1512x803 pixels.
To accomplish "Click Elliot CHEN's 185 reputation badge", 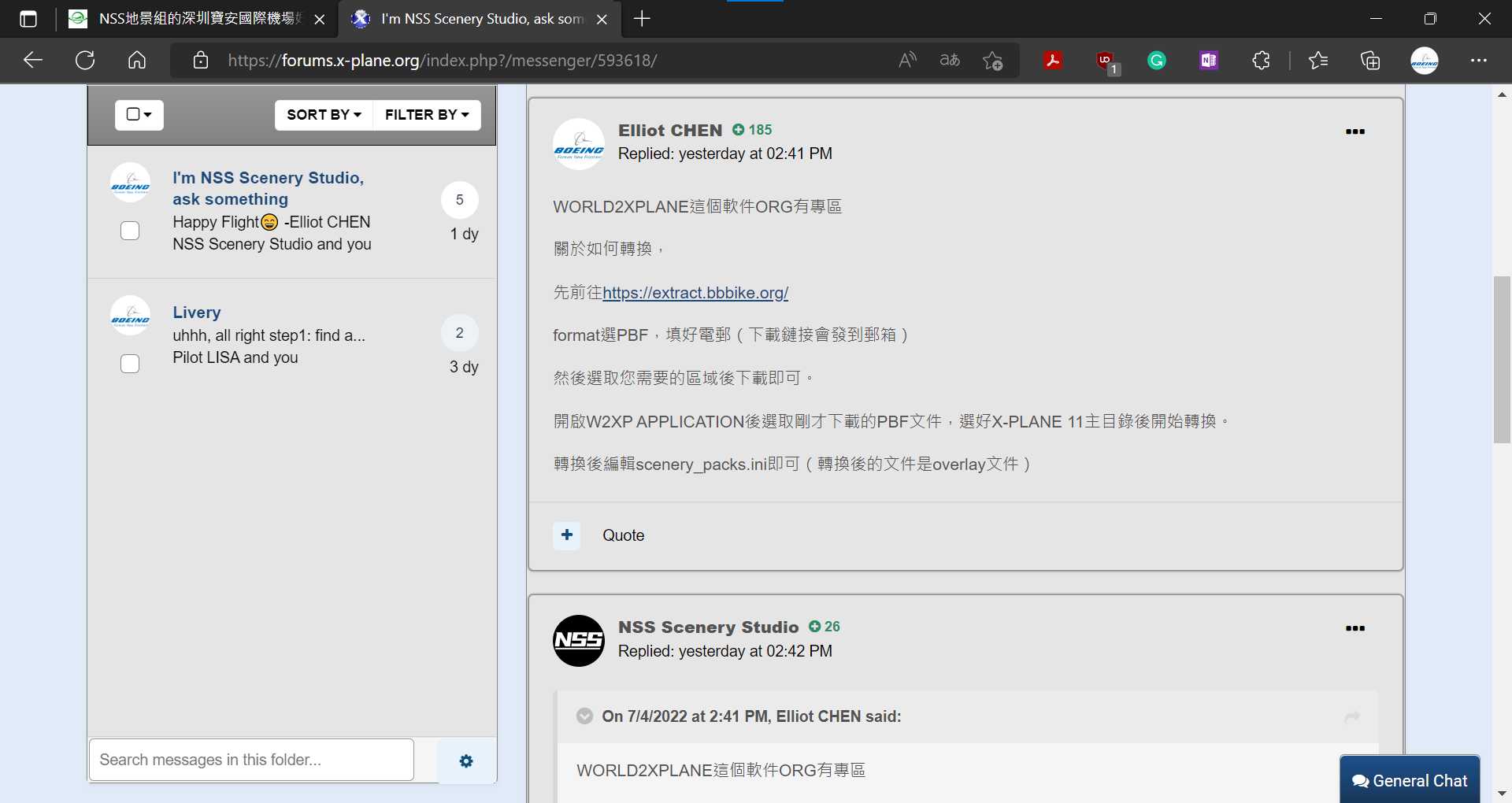I will coord(752,130).
